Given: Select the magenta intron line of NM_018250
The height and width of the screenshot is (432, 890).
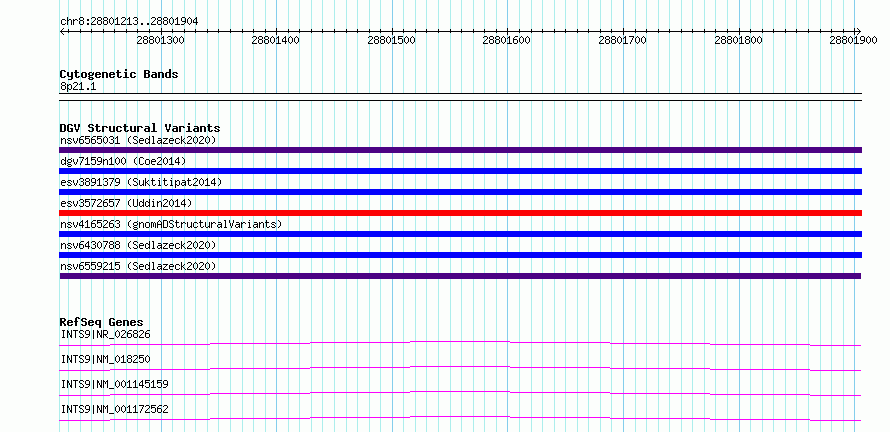Looking at the screenshot, I should tap(460, 368).
